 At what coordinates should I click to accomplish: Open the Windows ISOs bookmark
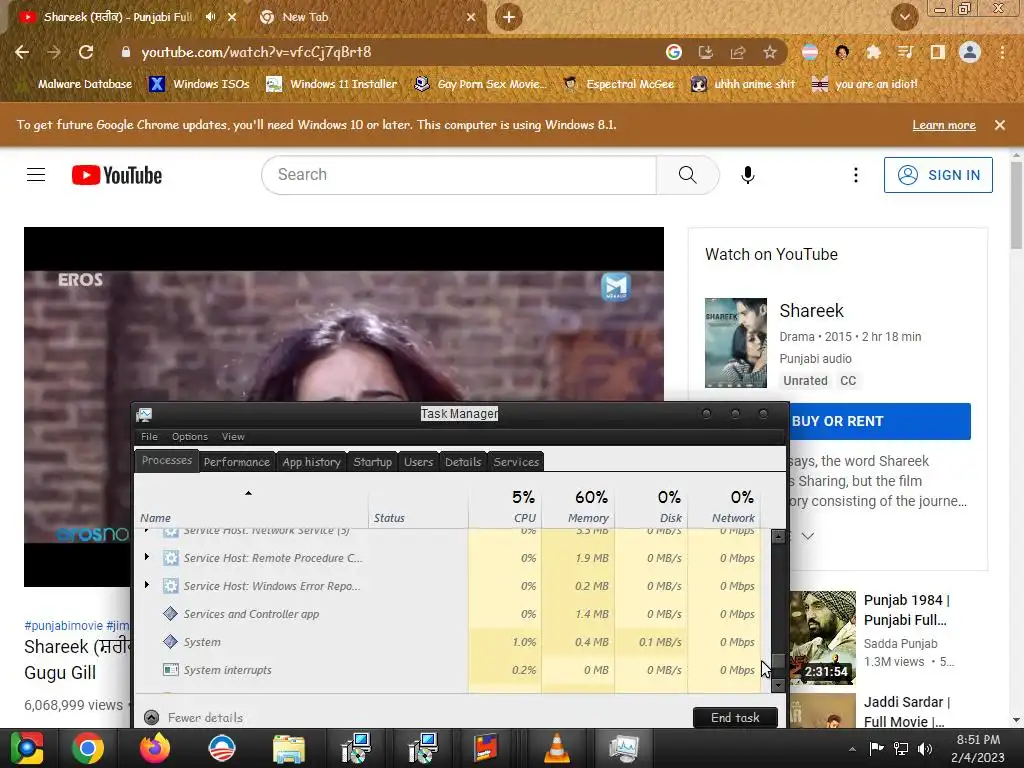[x=199, y=84]
